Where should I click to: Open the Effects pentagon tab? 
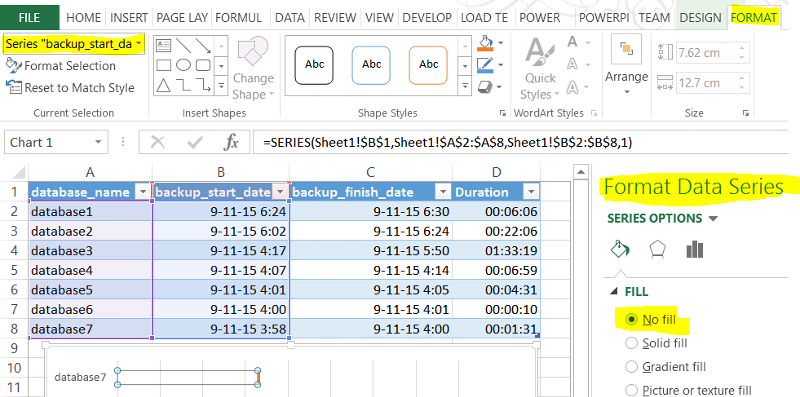pos(657,250)
